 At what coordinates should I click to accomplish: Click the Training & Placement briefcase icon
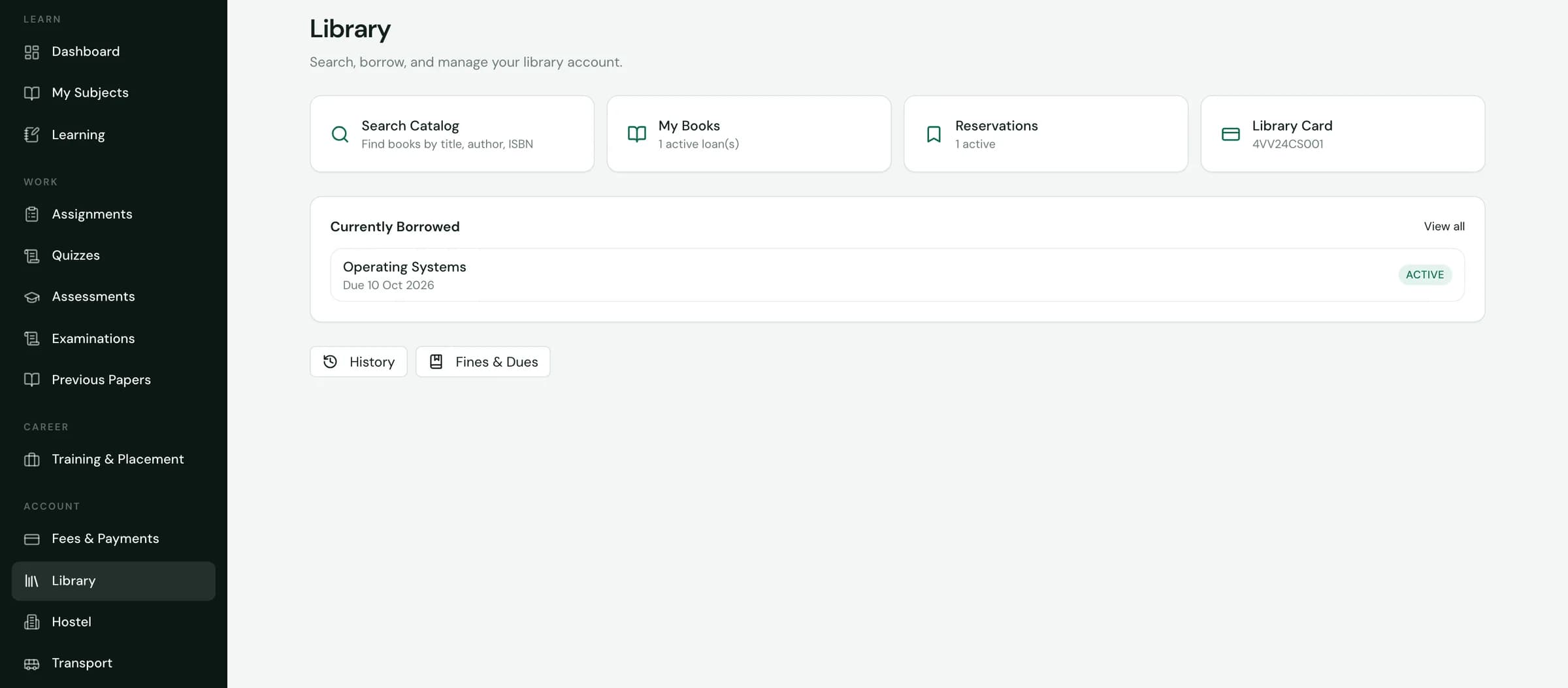31,459
